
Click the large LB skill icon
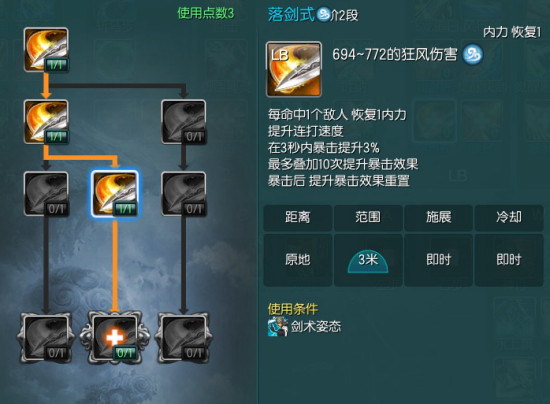tap(294, 69)
